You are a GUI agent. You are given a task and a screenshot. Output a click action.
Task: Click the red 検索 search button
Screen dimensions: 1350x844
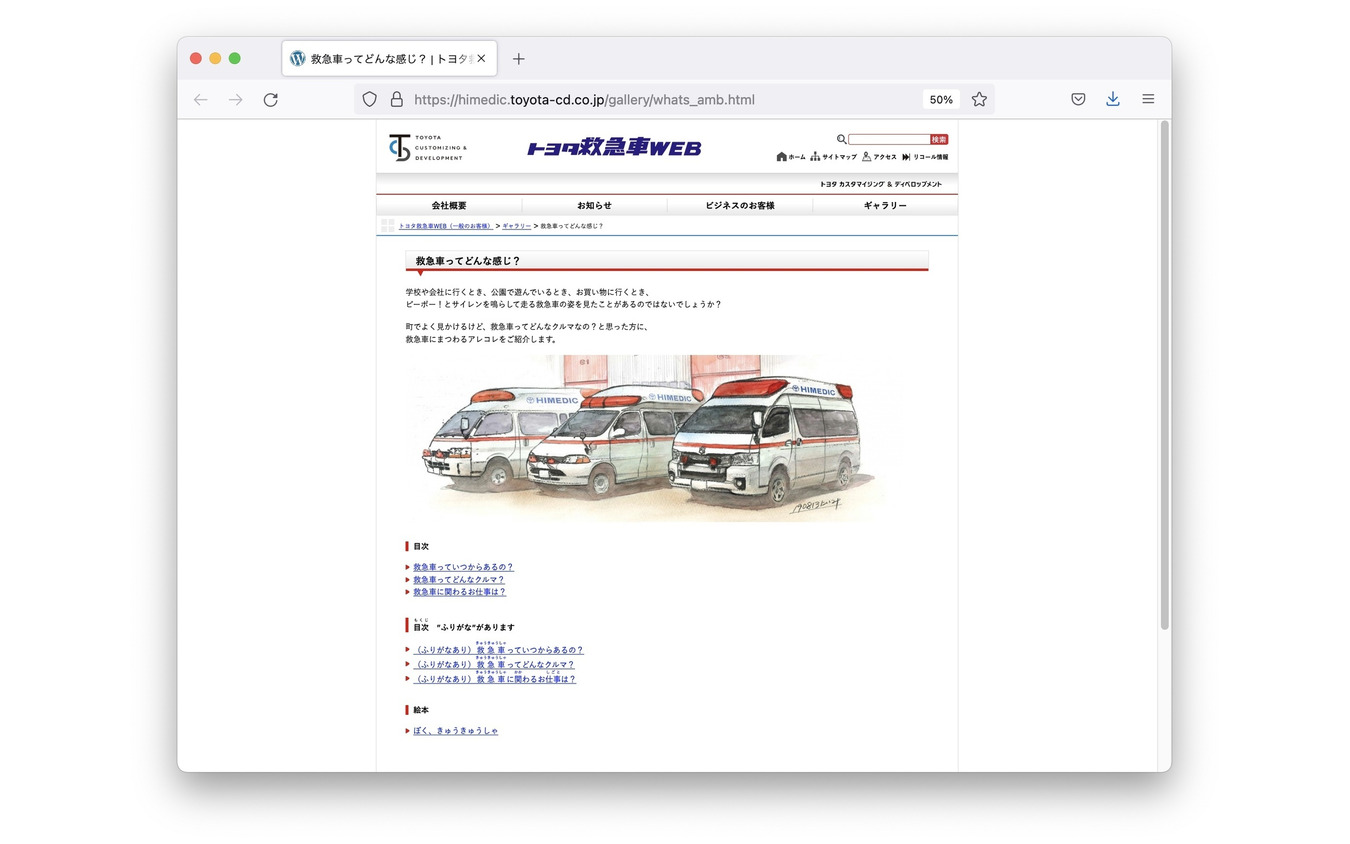(939, 140)
